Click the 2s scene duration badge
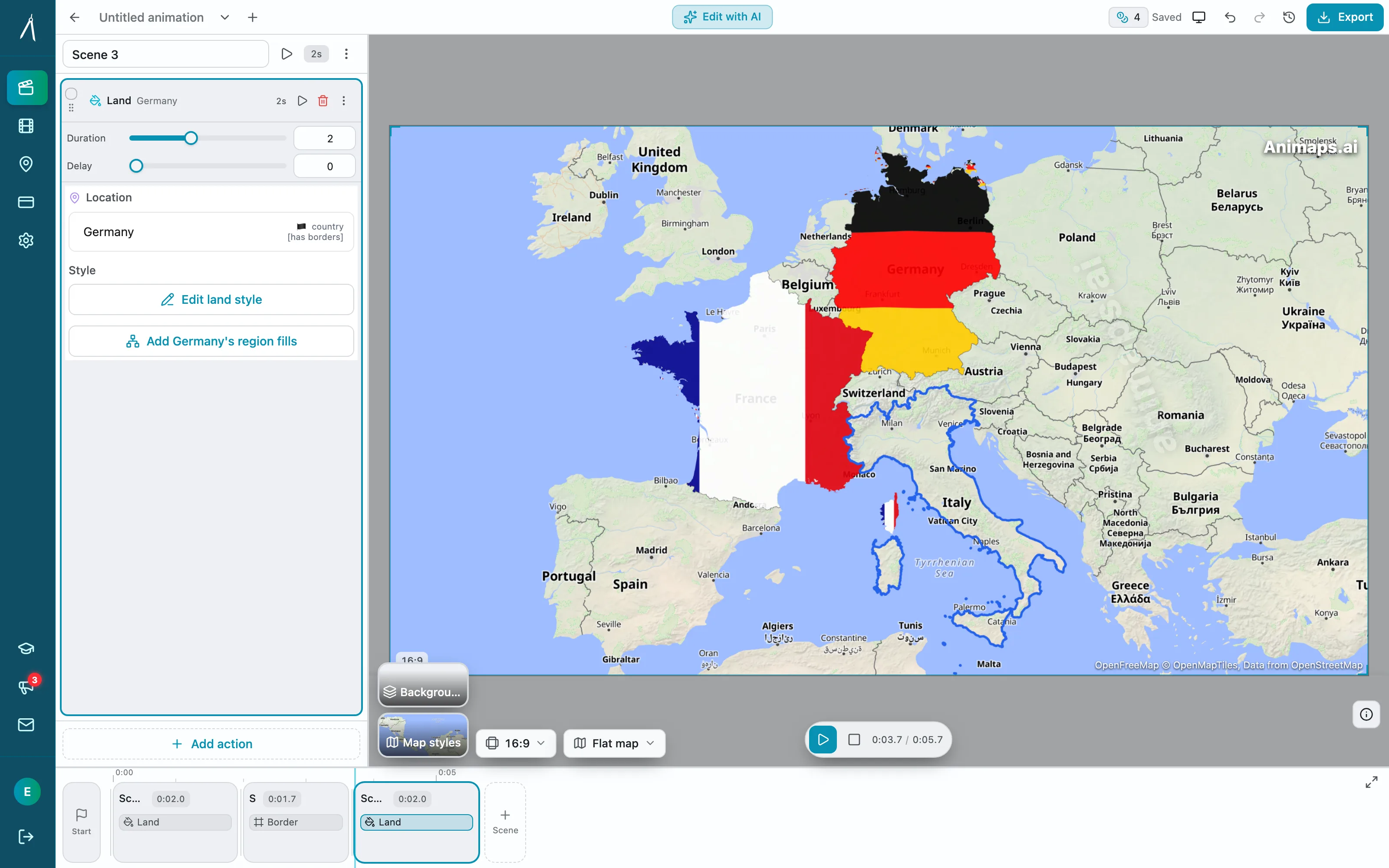This screenshot has width=1389, height=868. (316, 54)
